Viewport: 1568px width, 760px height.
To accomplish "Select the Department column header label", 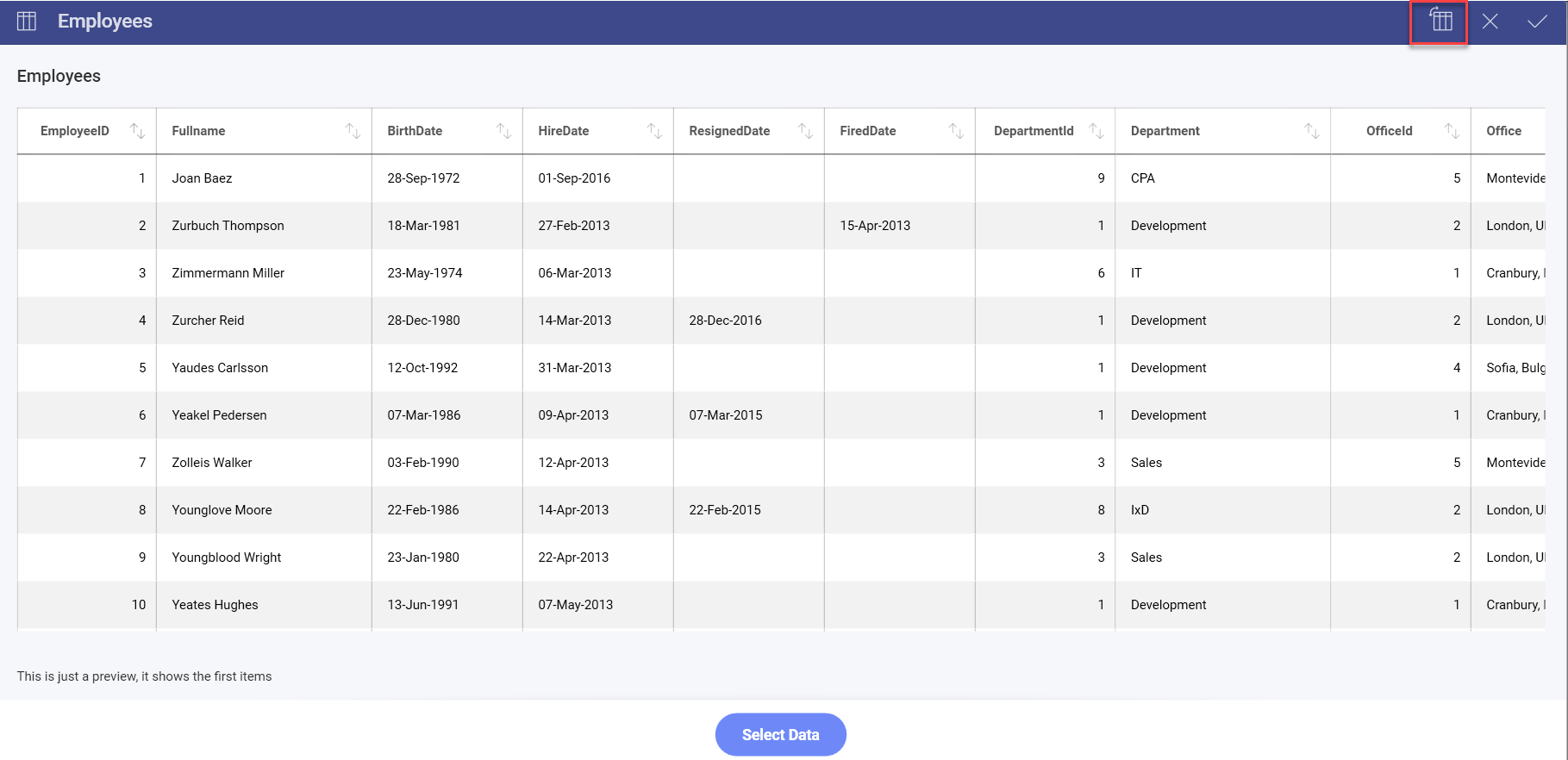I will click(1165, 131).
